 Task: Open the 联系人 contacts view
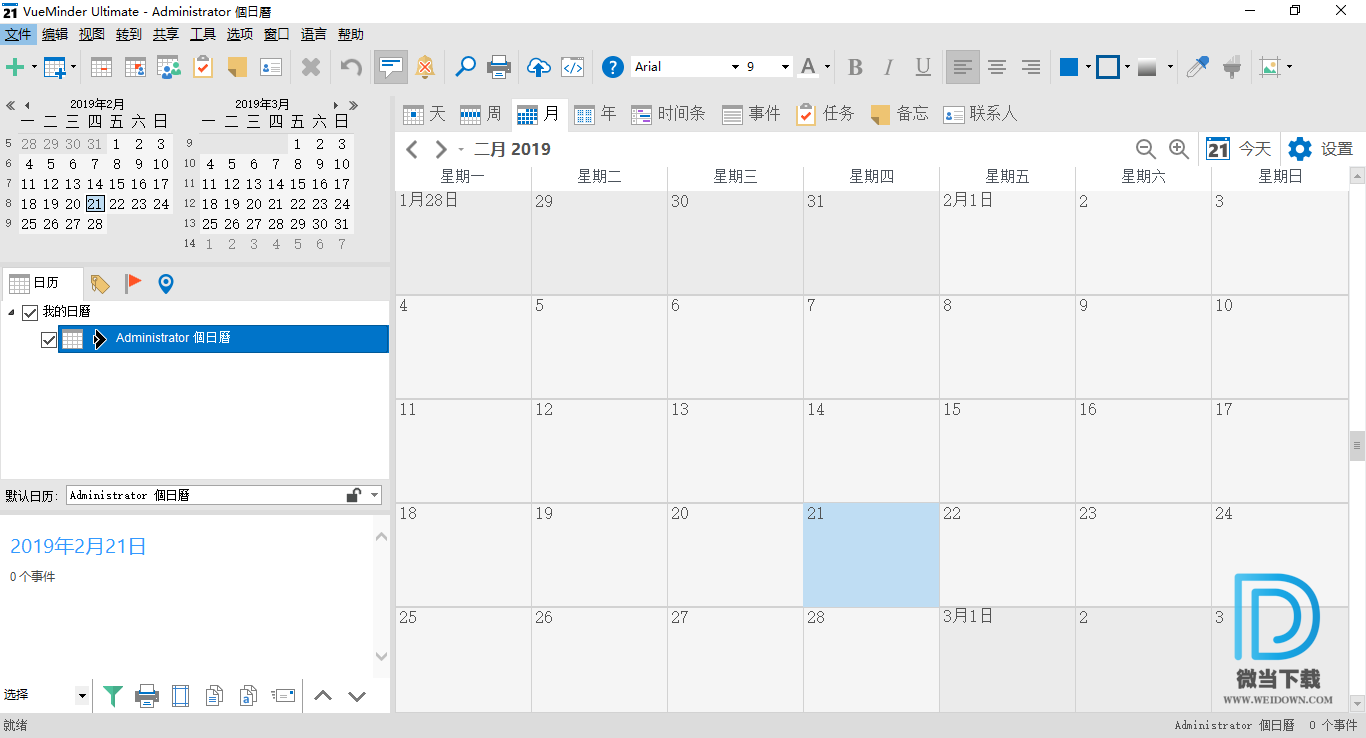point(980,114)
